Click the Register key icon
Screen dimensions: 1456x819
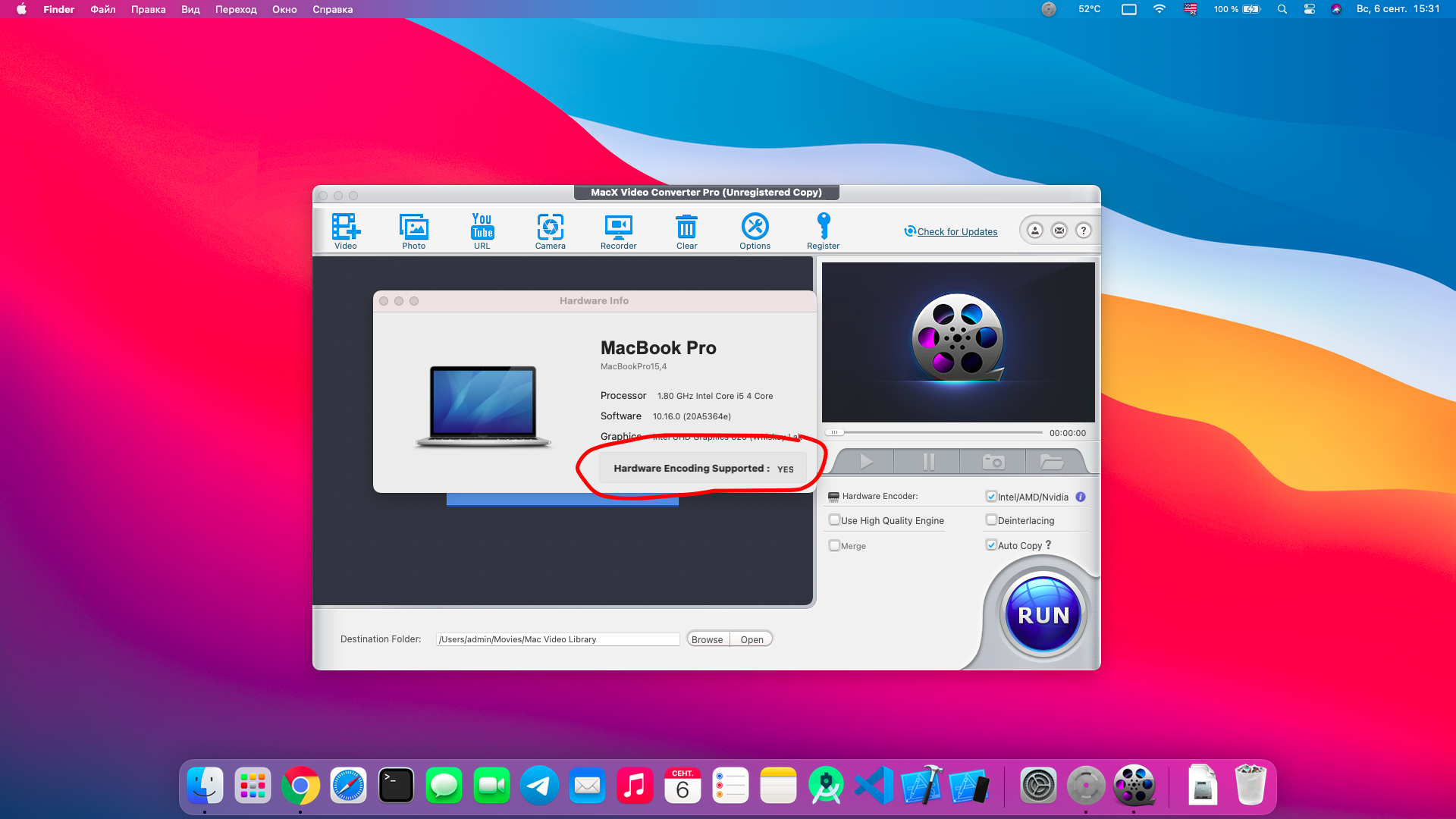(x=824, y=227)
